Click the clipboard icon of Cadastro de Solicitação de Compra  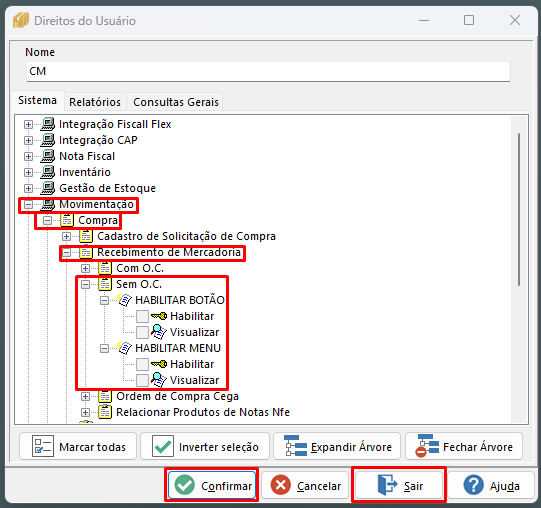[x=86, y=236]
